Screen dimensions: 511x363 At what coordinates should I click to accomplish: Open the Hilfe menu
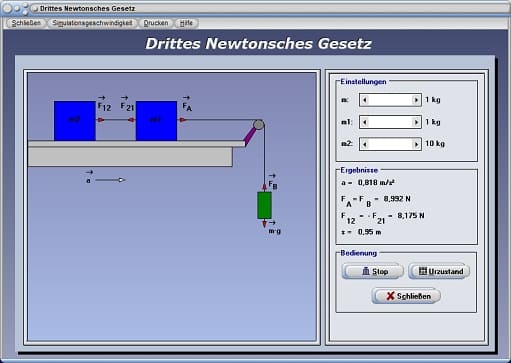tap(186, 23)
